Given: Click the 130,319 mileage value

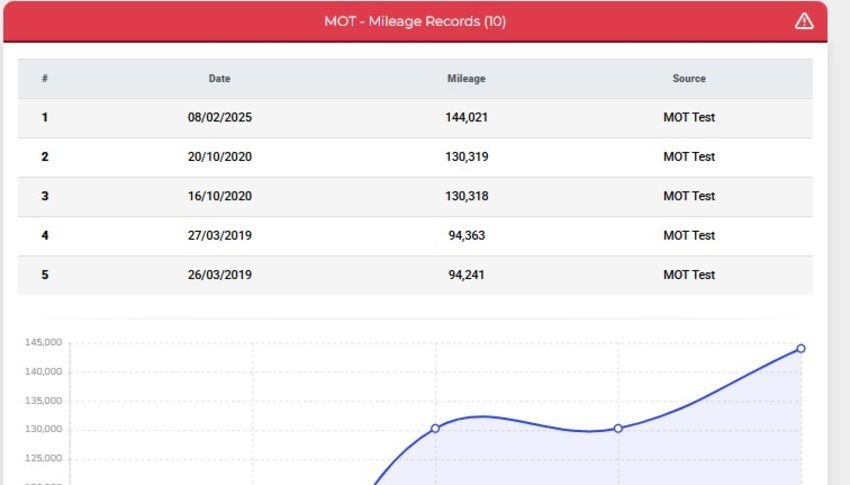Looking at the screenshot, I should click(x=466, y=157).
